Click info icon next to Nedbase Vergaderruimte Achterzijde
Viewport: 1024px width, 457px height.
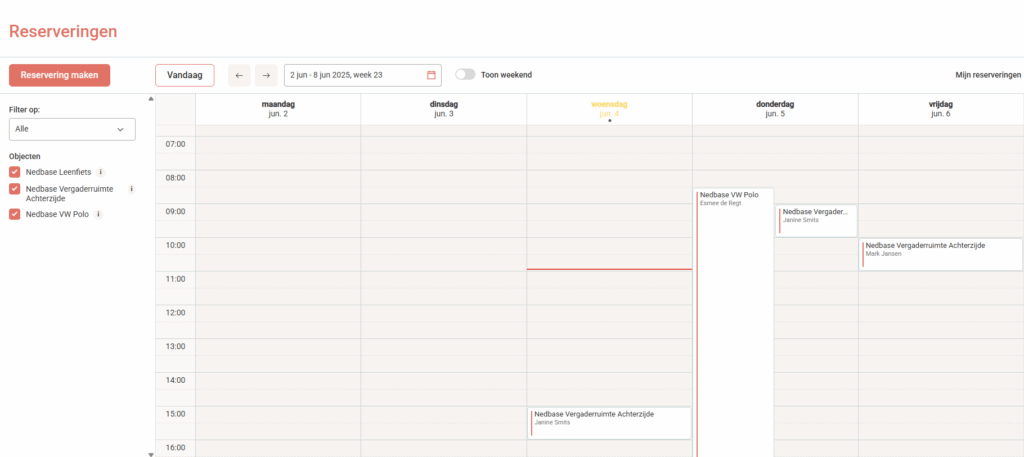131,188
